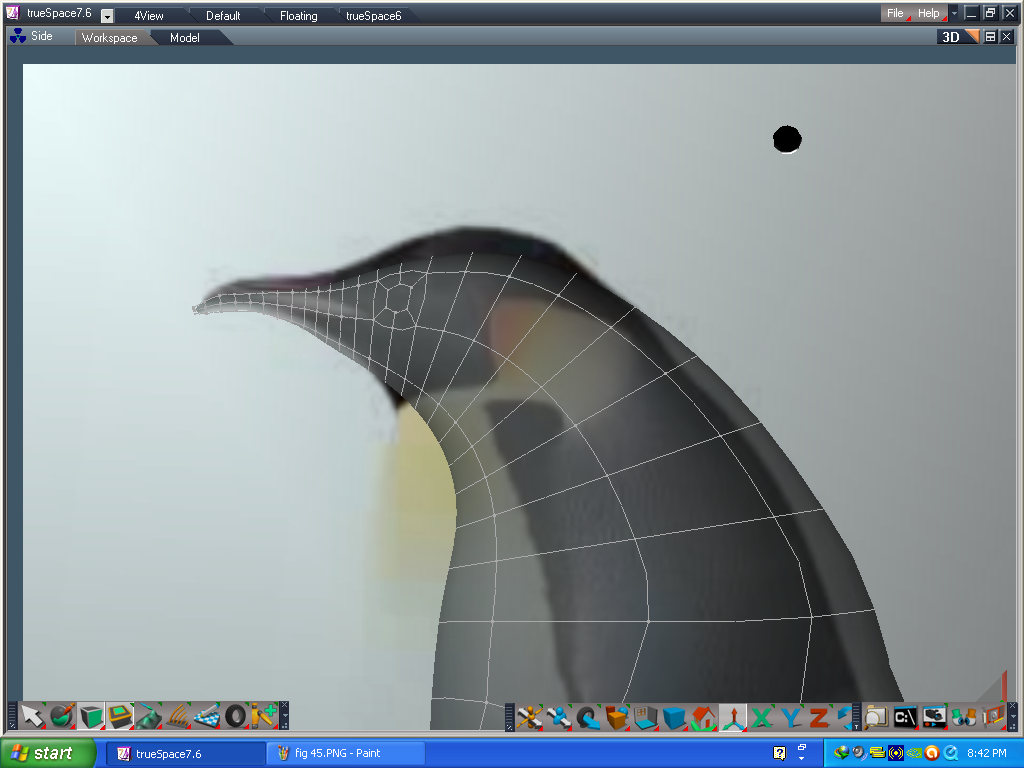This screenshot has width=1024, height=768.
Task: Open the render camera icon
Action: click(933, 715)
